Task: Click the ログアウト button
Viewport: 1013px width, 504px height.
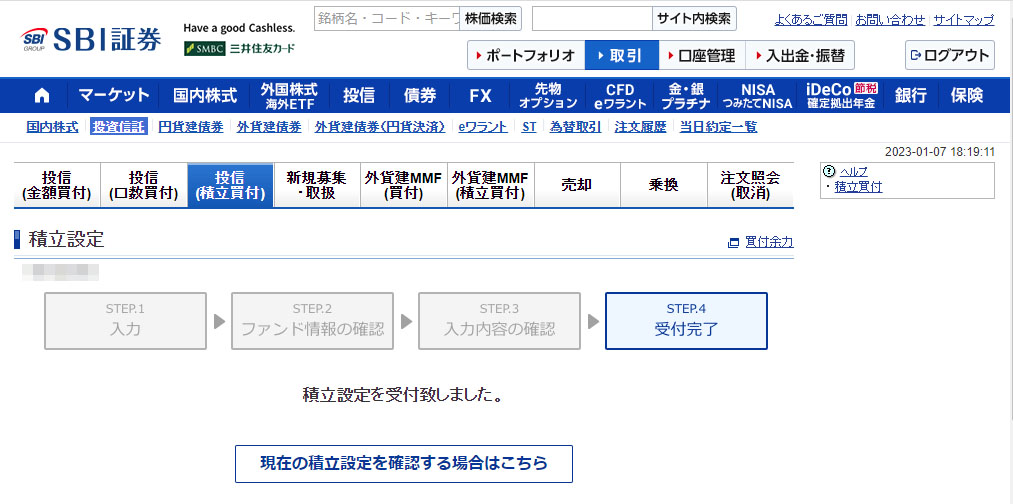Action: click(x=949, y=55)
